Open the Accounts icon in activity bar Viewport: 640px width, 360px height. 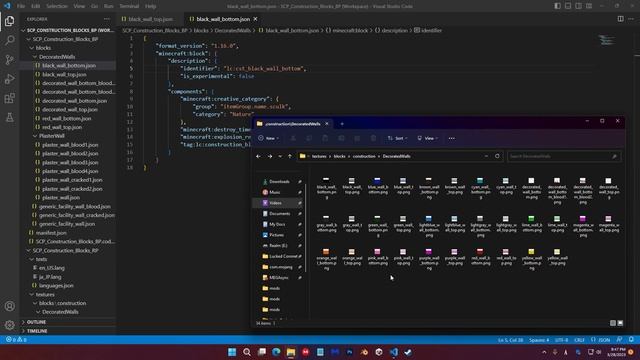pyautogui.click(x=9, y=306)
